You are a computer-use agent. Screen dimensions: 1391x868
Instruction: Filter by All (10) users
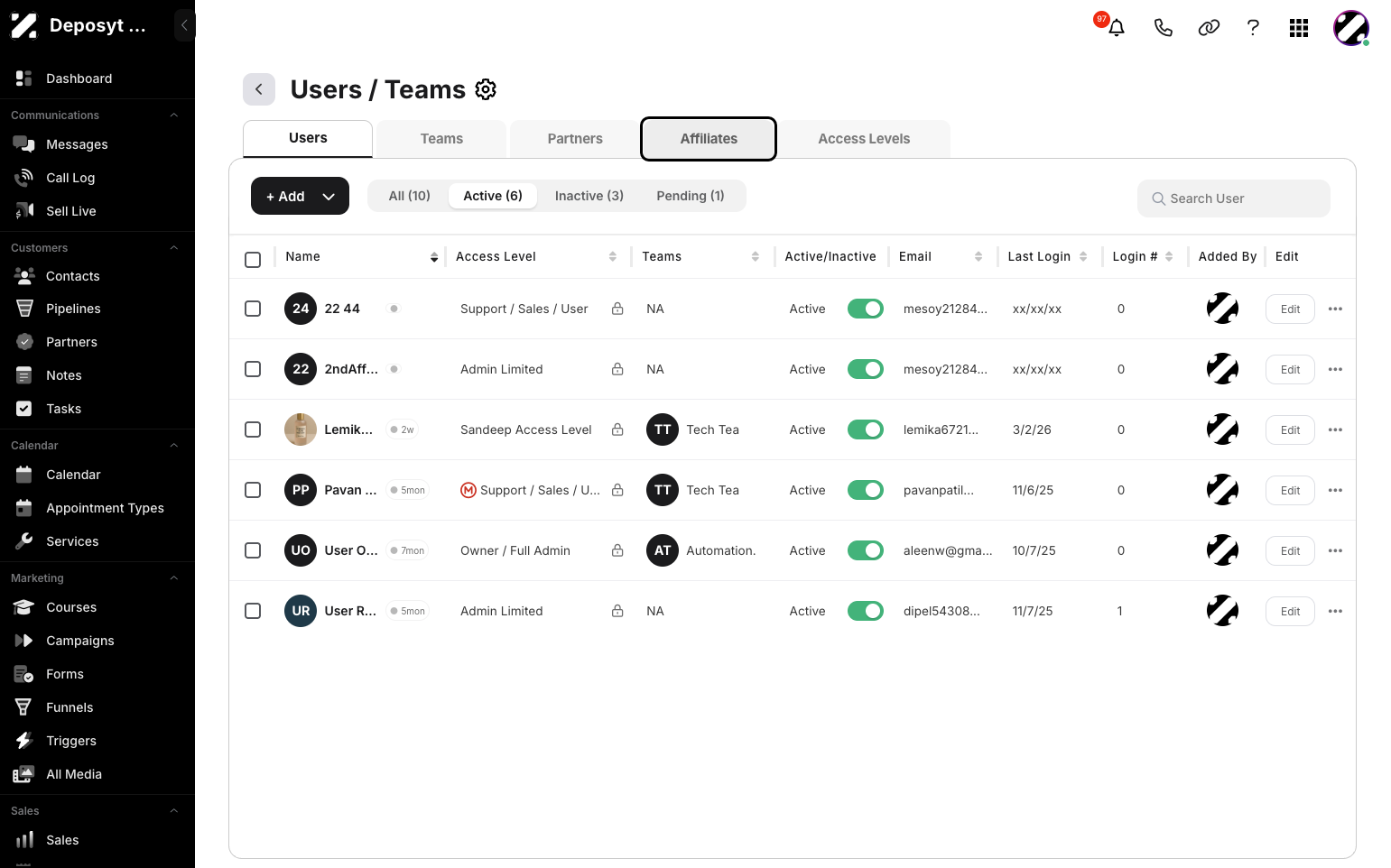(x=410, y=196)
